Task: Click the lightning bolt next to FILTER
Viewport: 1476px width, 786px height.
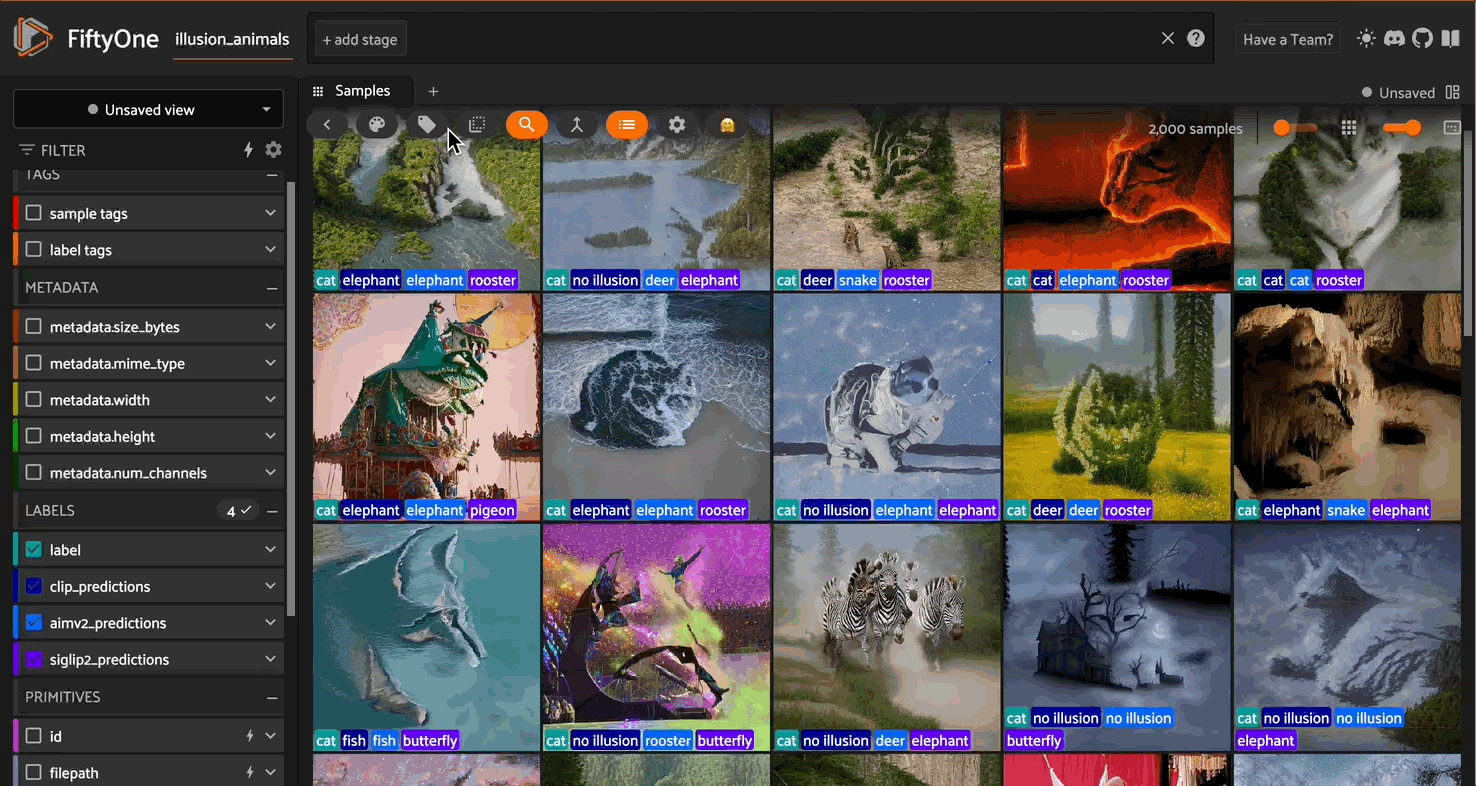Action: tap(249, 150)
